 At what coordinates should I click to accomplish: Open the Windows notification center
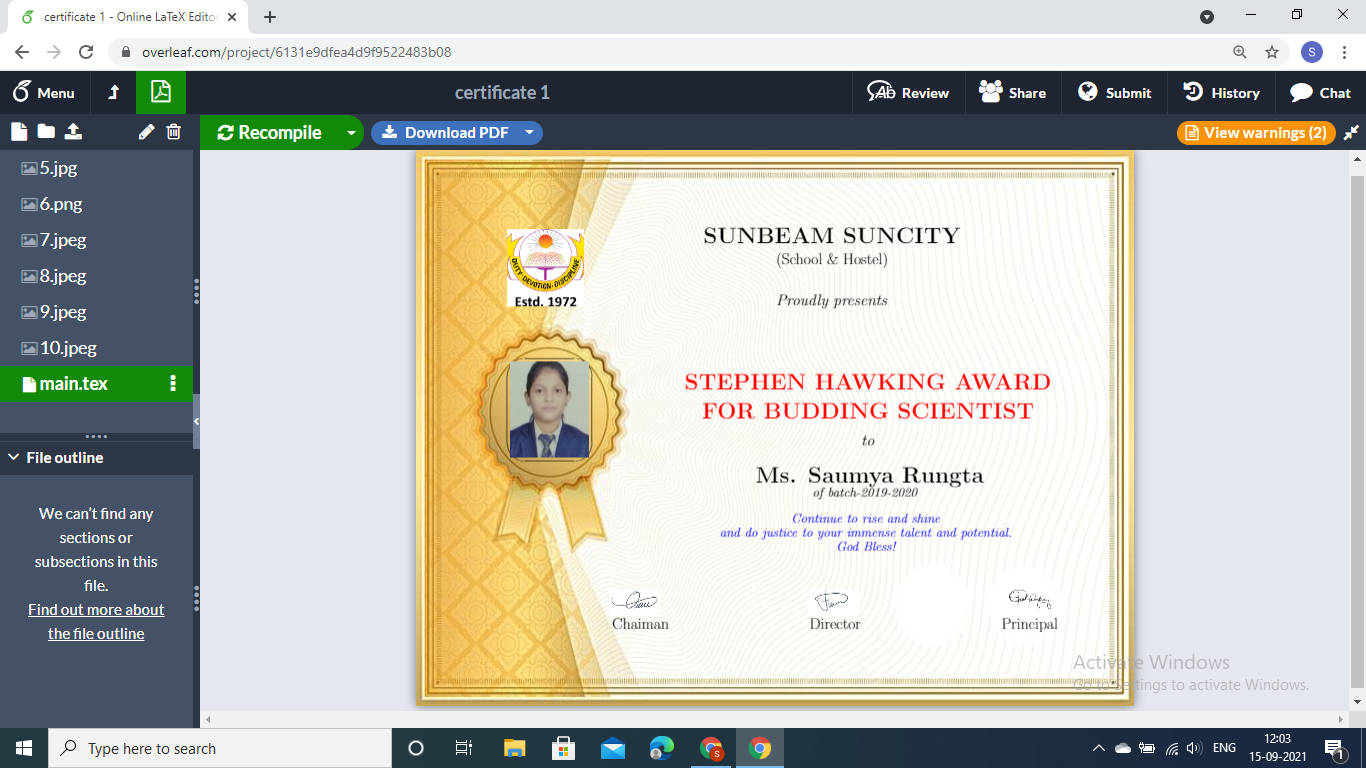point(1333,748)
